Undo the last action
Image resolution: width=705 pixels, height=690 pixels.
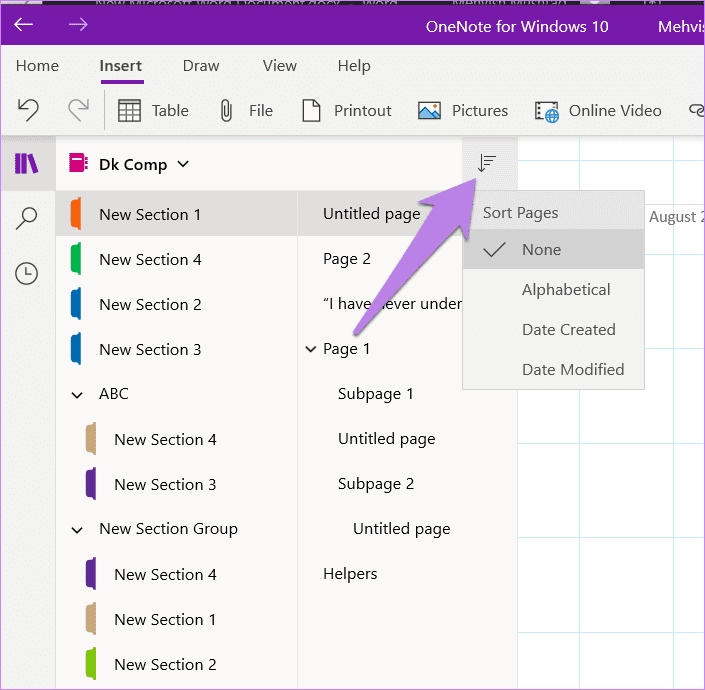click(x=28, y=110)
